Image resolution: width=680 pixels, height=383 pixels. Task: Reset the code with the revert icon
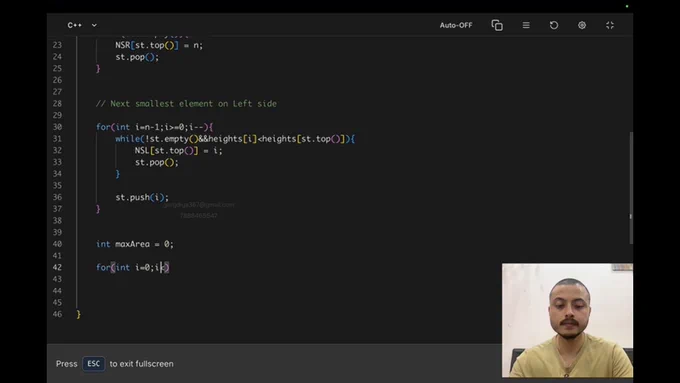coord(554,25)
